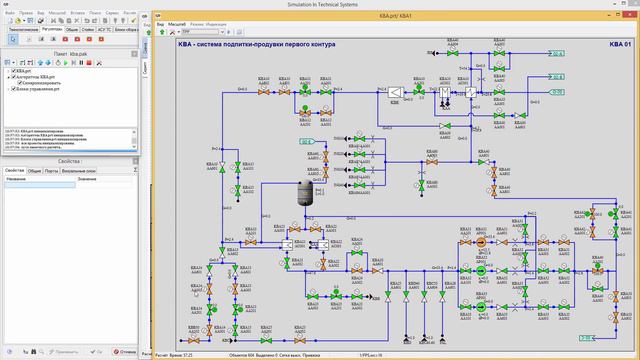Click the button beside the Пакет kba.pak title
Screen dimensions: 640x360
[135, 54]
